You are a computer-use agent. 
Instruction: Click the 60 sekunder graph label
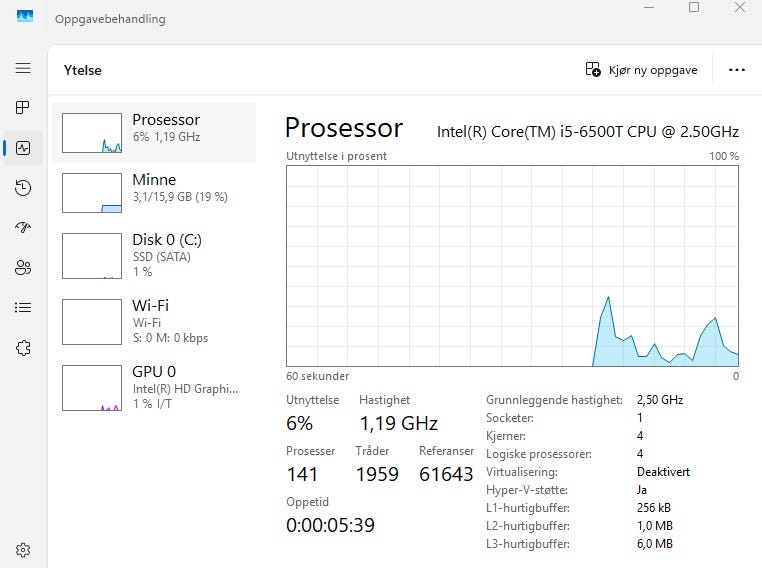click(x=317, y=376)
